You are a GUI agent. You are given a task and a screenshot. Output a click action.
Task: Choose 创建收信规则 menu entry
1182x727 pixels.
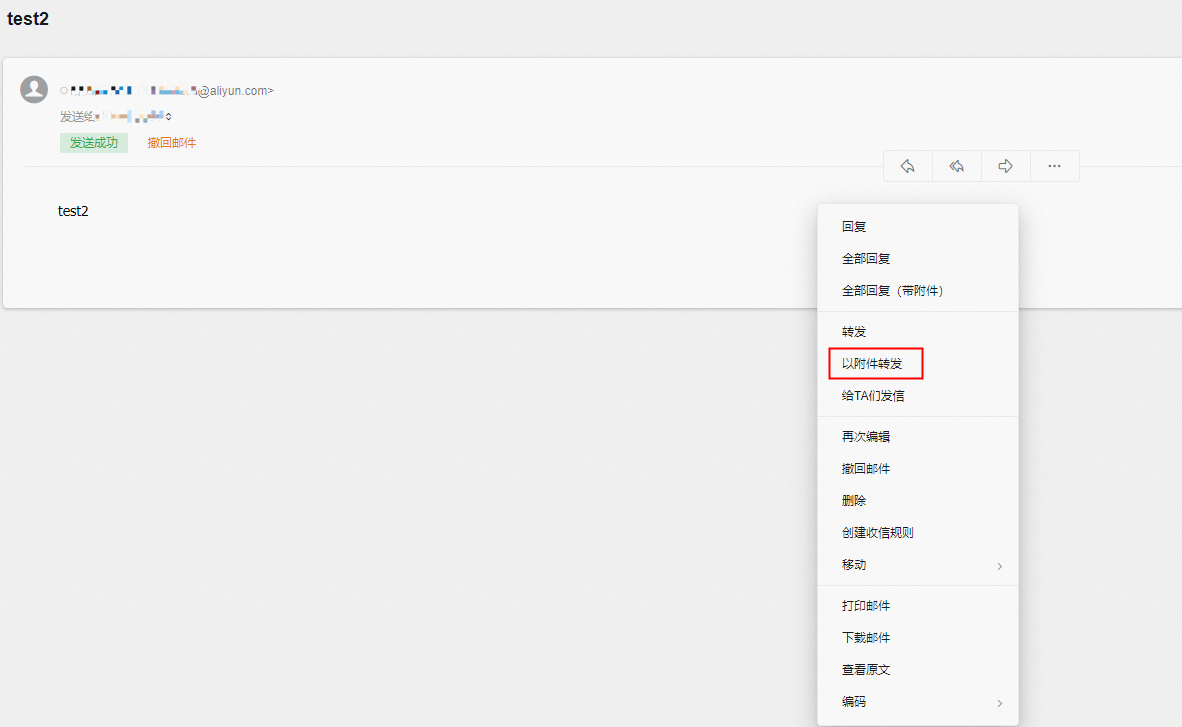877,533
